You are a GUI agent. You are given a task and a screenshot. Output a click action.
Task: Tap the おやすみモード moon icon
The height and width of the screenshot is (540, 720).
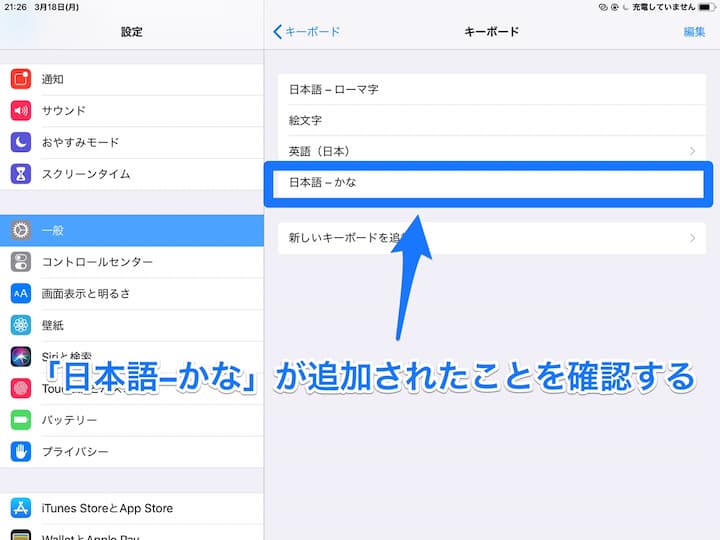(21, 142)
